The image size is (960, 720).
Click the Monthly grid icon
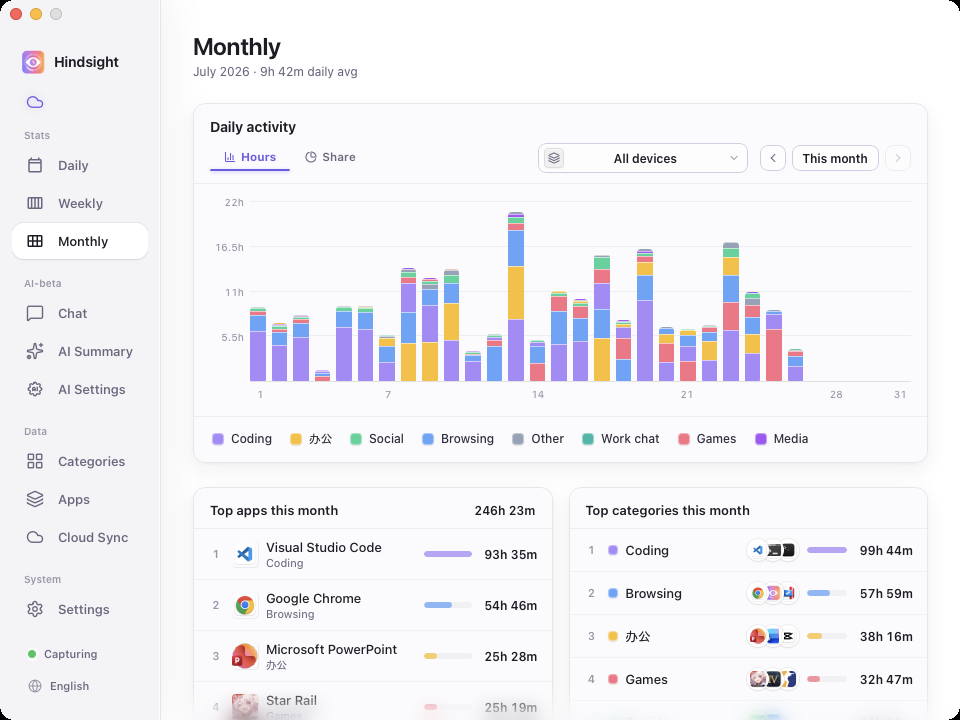(35, 241)
